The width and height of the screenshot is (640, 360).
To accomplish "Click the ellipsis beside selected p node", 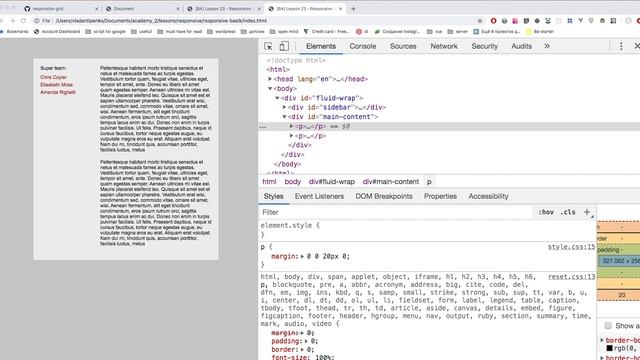I will point(263,127).
